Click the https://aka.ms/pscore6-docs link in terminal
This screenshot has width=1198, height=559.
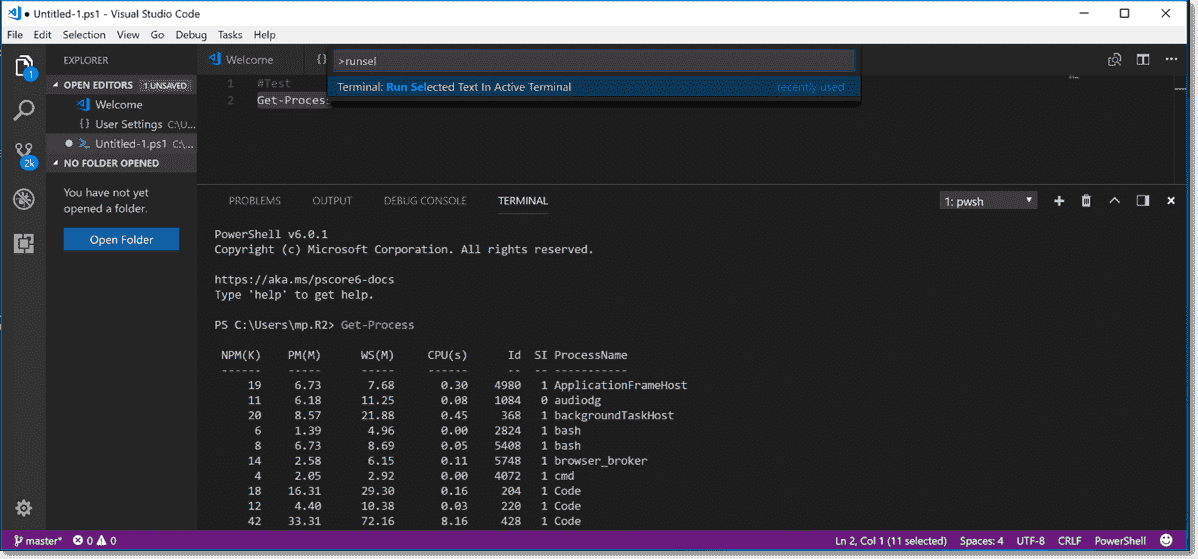304,280
